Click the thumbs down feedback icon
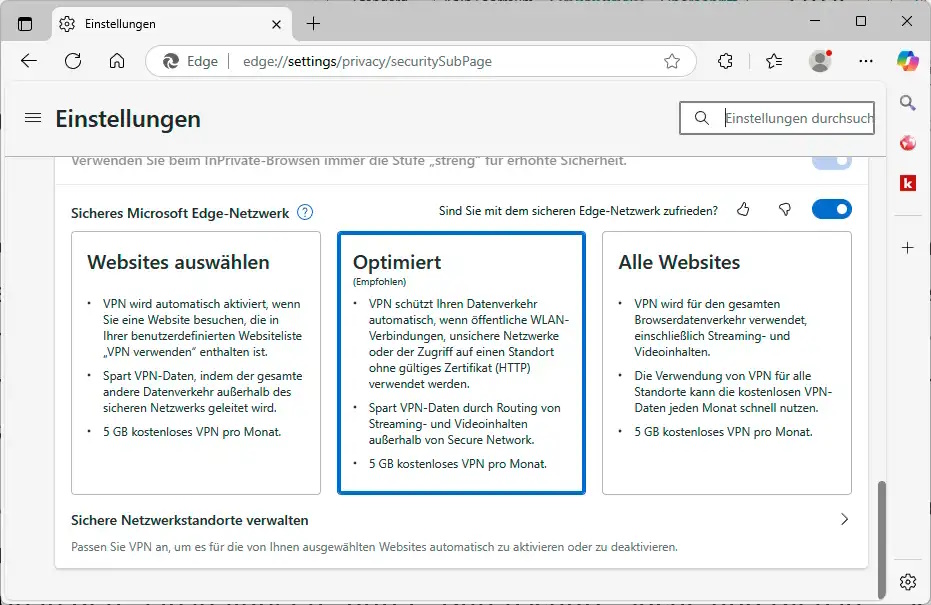931x605 pixels. coord(785,210)
